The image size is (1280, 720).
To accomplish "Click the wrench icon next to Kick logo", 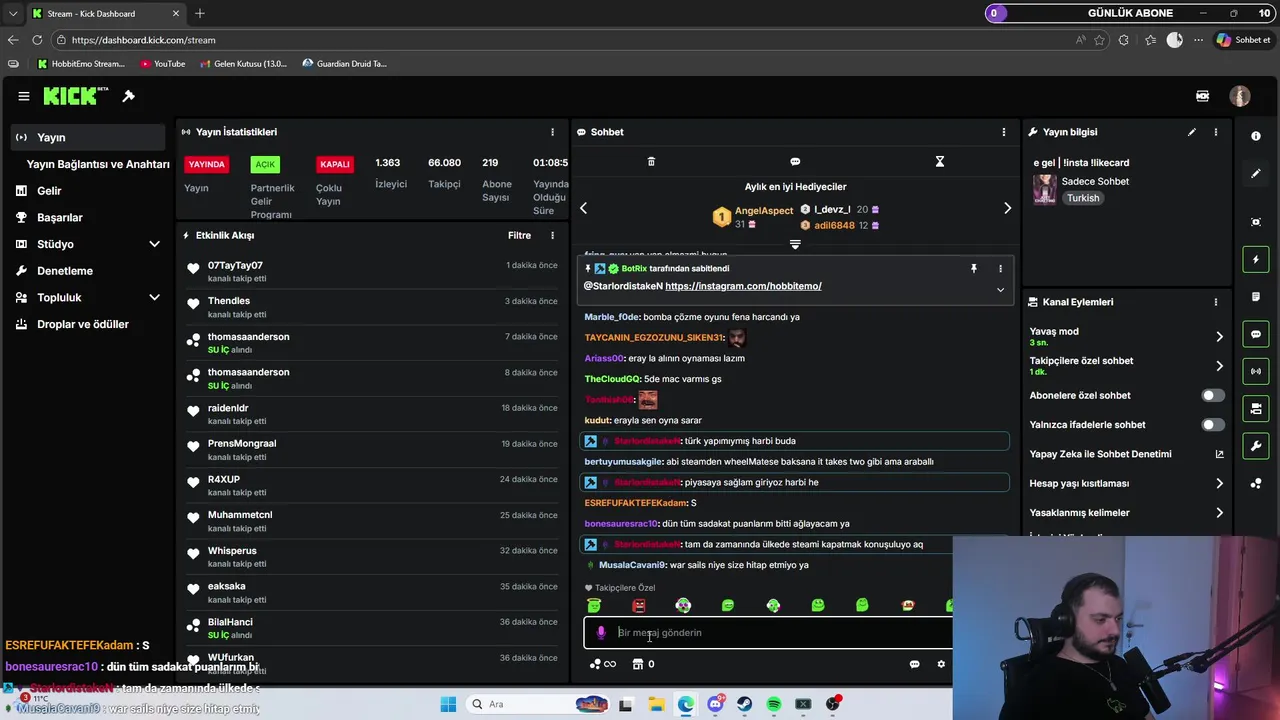I will point(128,96).
